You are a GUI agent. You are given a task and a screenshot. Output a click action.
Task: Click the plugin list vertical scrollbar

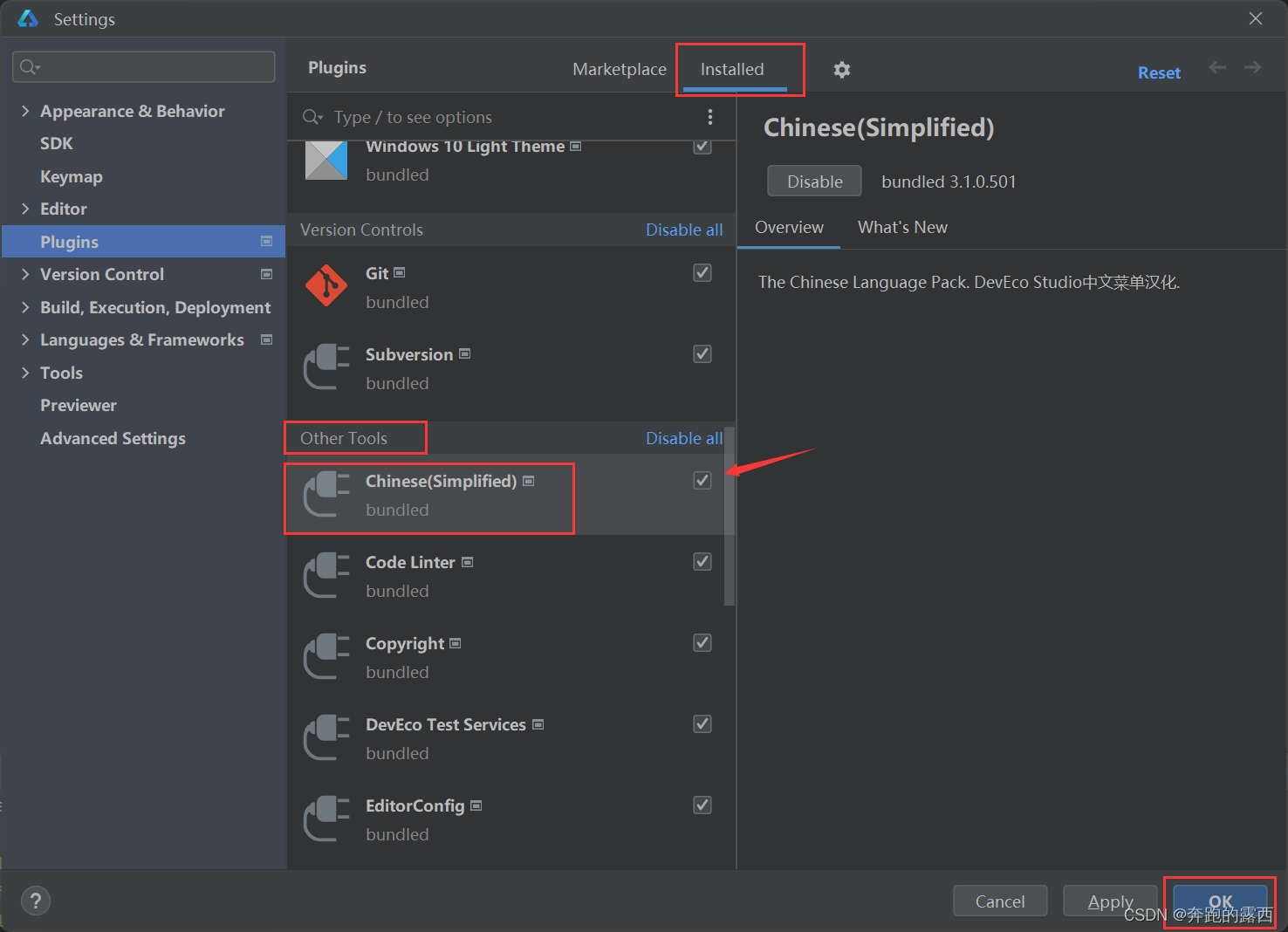coord(730,516)
